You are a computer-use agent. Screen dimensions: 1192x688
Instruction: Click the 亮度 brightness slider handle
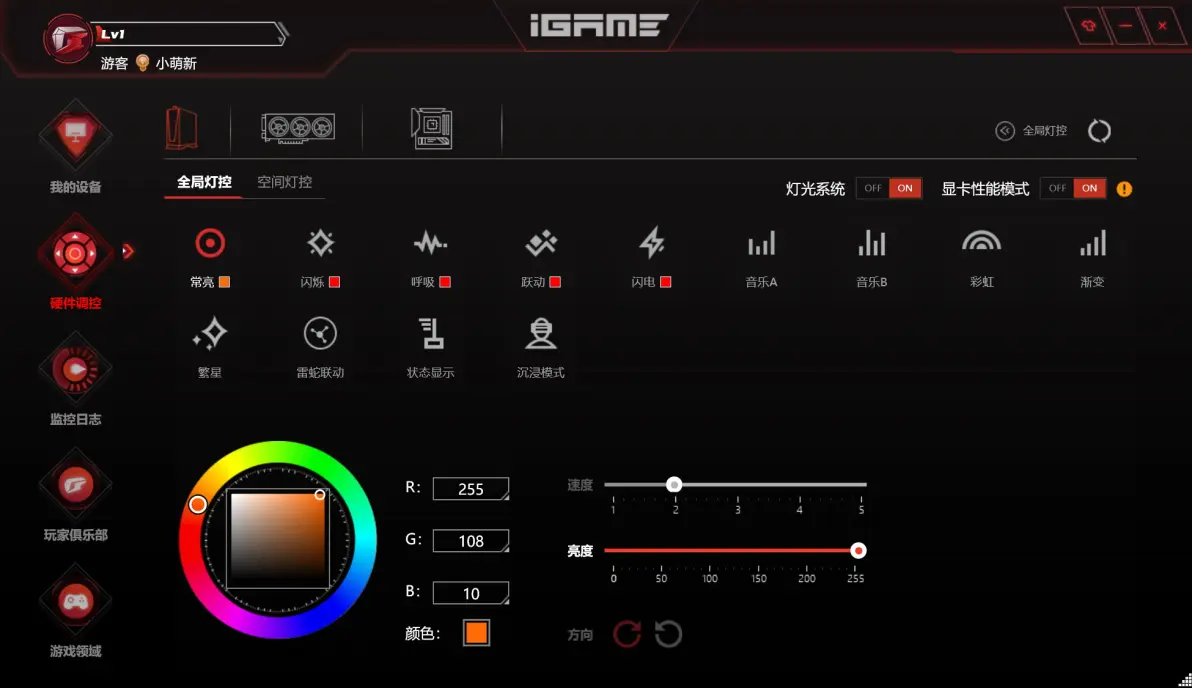858,550
